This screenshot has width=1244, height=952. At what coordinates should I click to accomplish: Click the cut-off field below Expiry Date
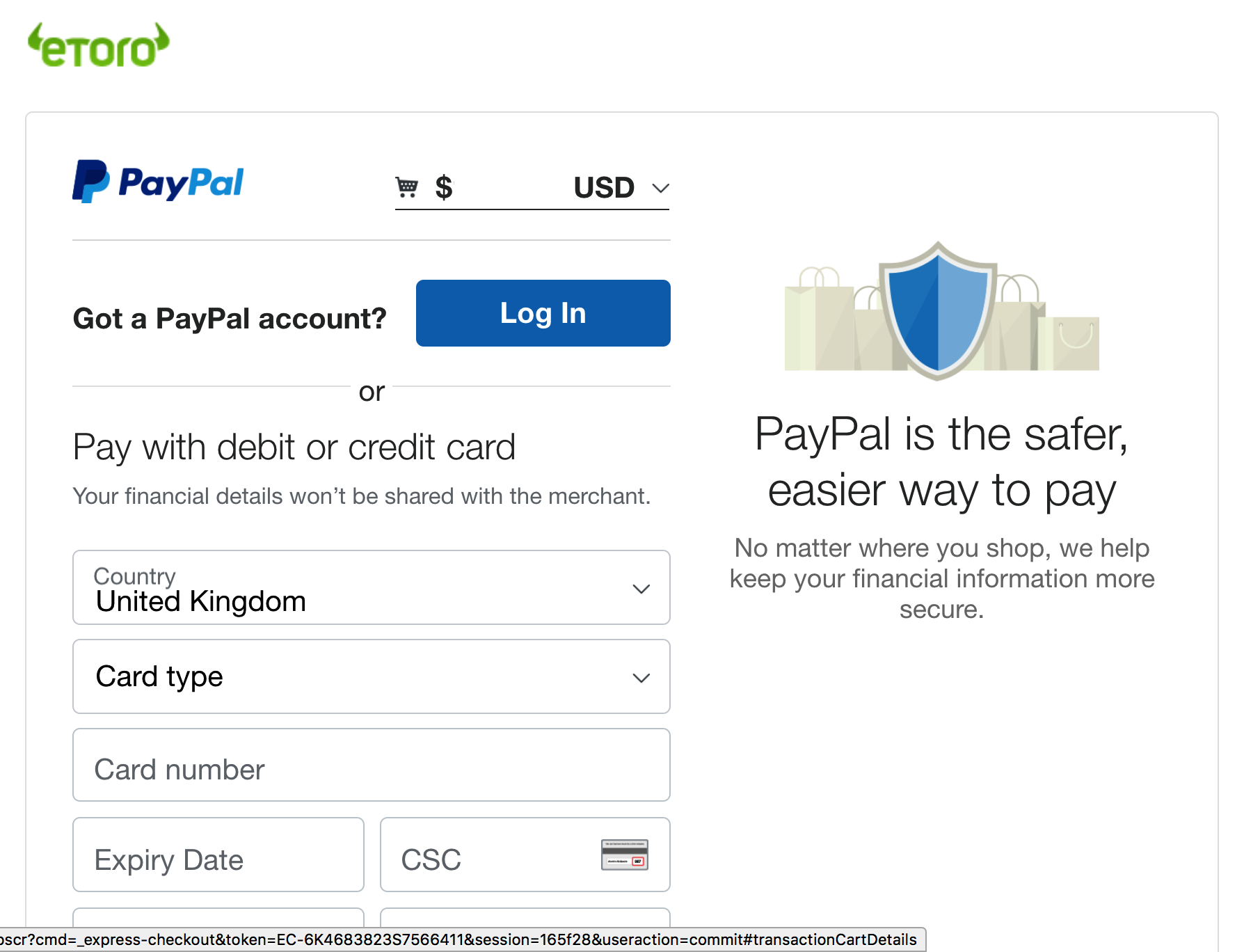[x=218, y=917]
